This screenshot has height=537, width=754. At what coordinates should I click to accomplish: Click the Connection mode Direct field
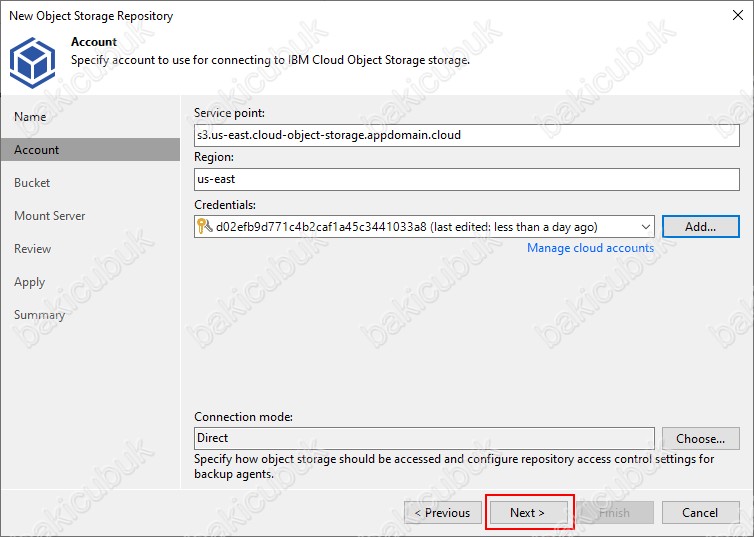pyautogui.click(x=424, y=438)
